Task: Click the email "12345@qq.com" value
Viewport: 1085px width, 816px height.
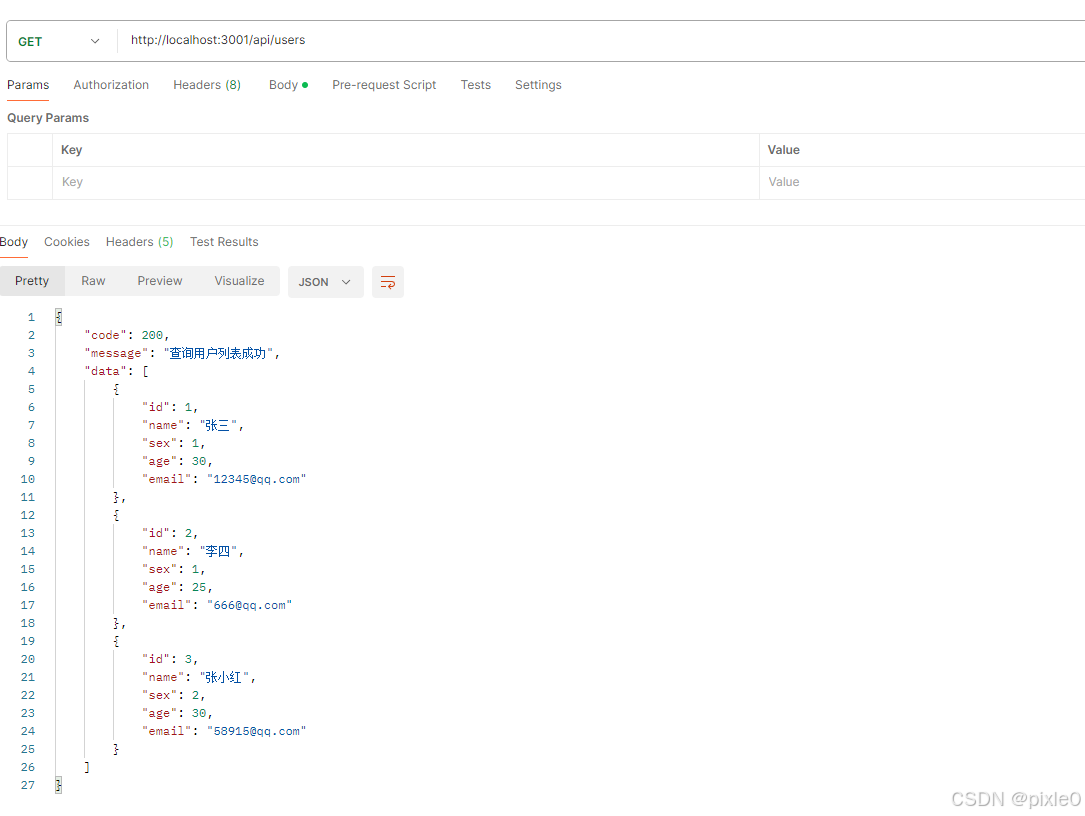Action: coord(256,480)
